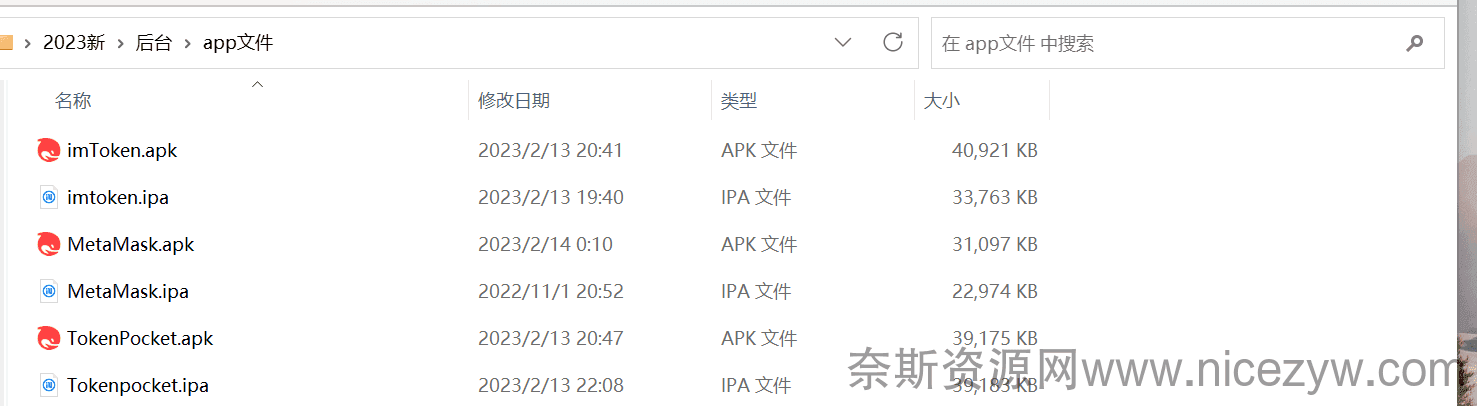Click the size value 40,921 KB
1477x406 pixels.
(995, 151)
